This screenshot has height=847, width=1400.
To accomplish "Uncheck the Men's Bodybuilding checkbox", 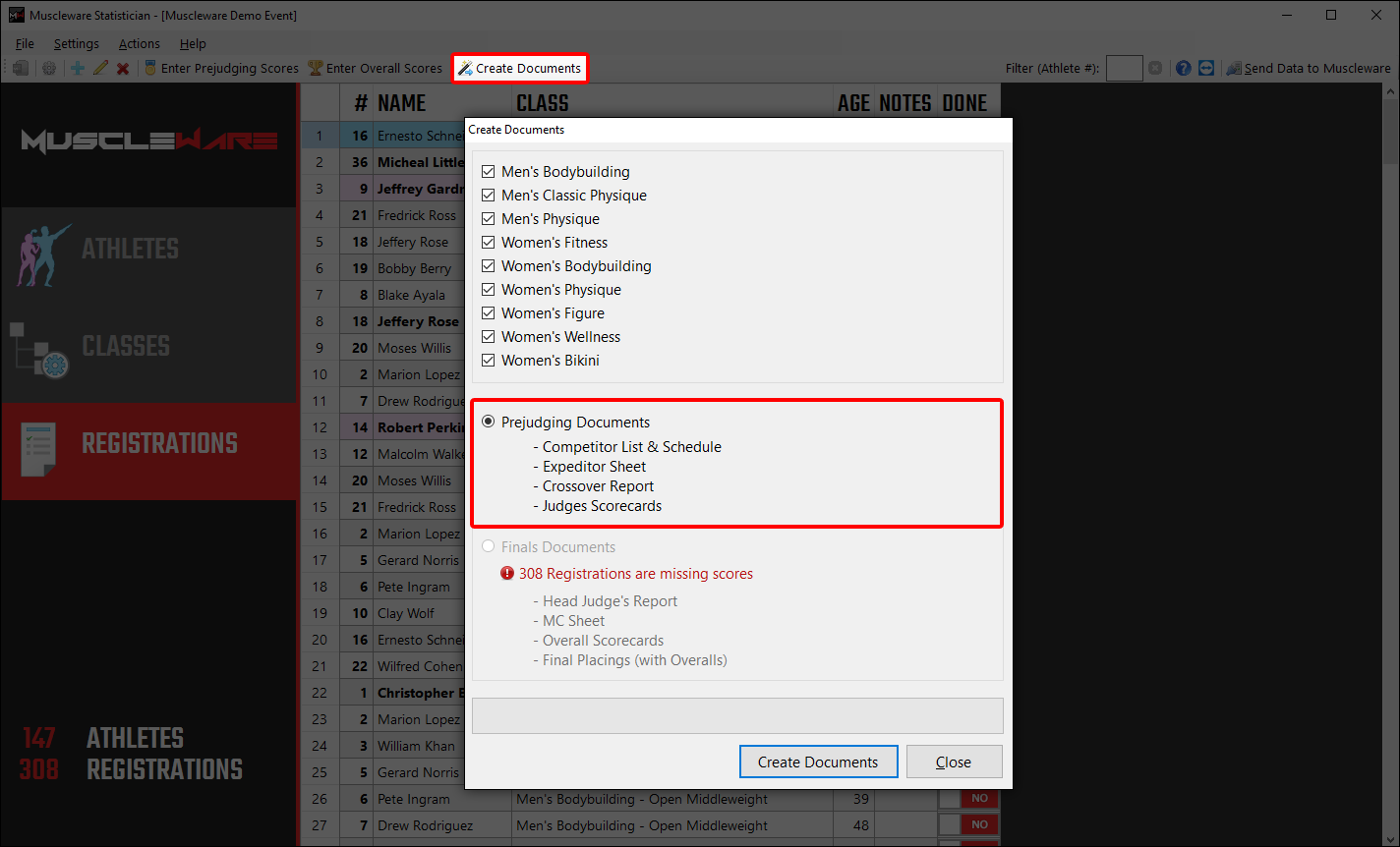I will [x=489, y=172].
